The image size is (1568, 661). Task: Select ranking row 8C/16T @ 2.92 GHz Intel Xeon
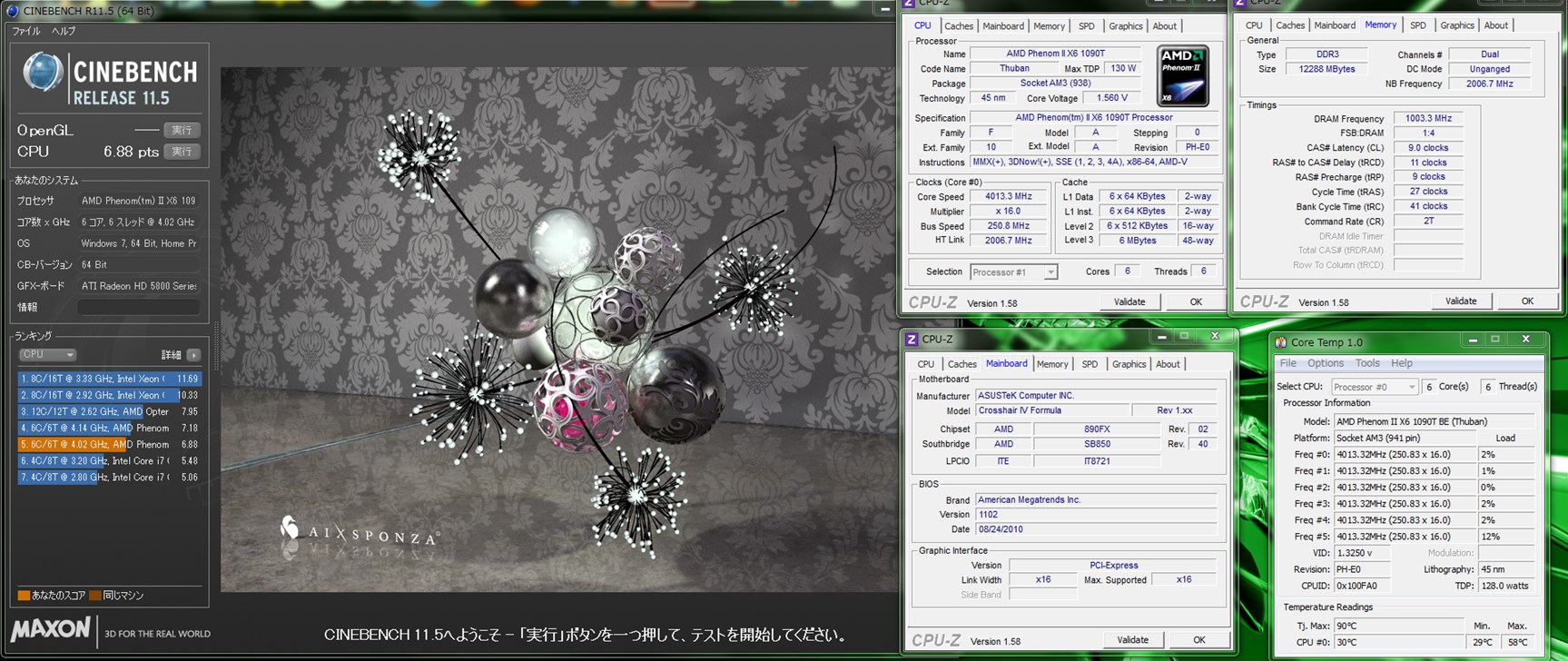click(x=110, y=395)
